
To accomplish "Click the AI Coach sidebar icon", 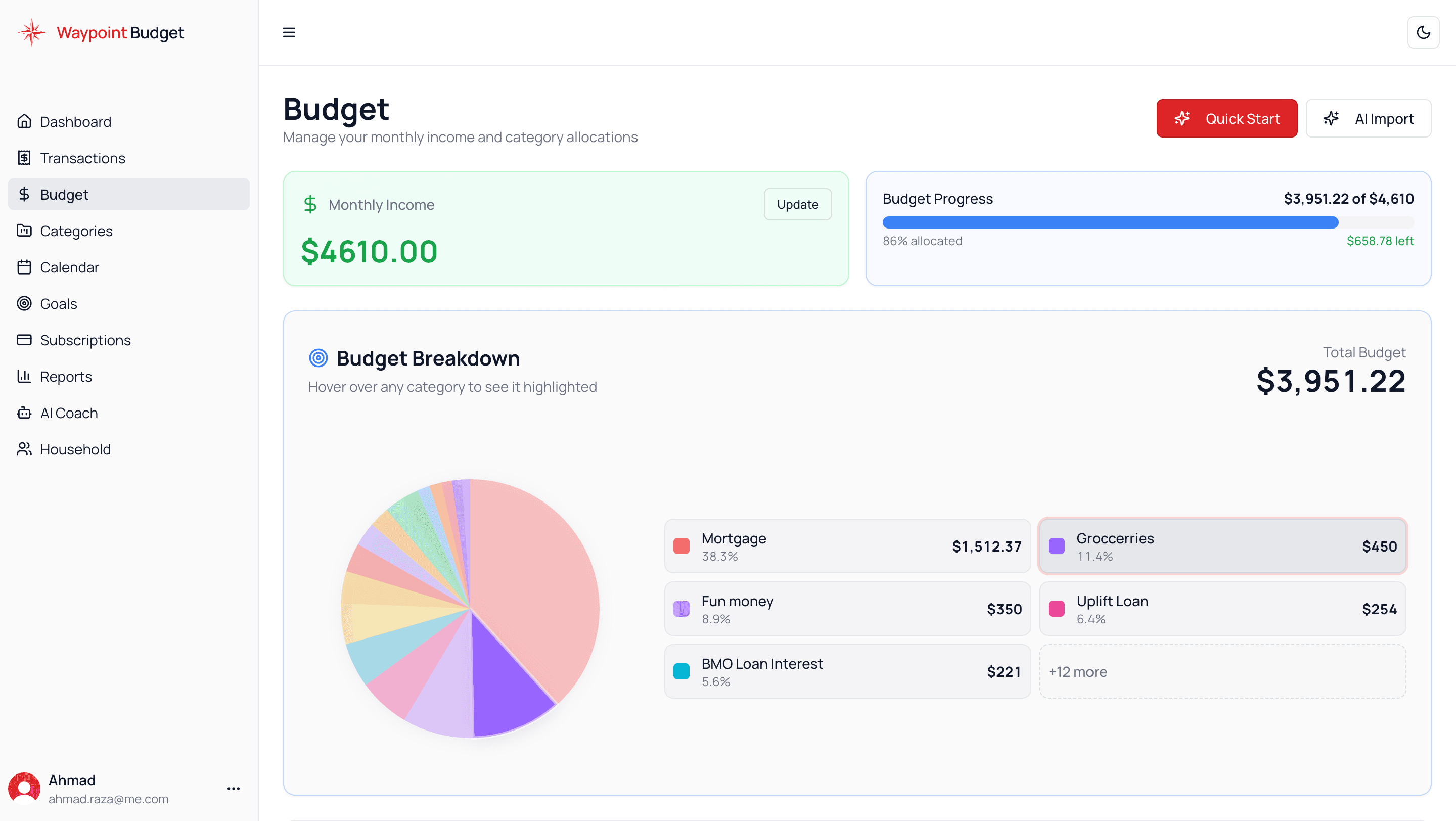I will click(x=24, y=413).
